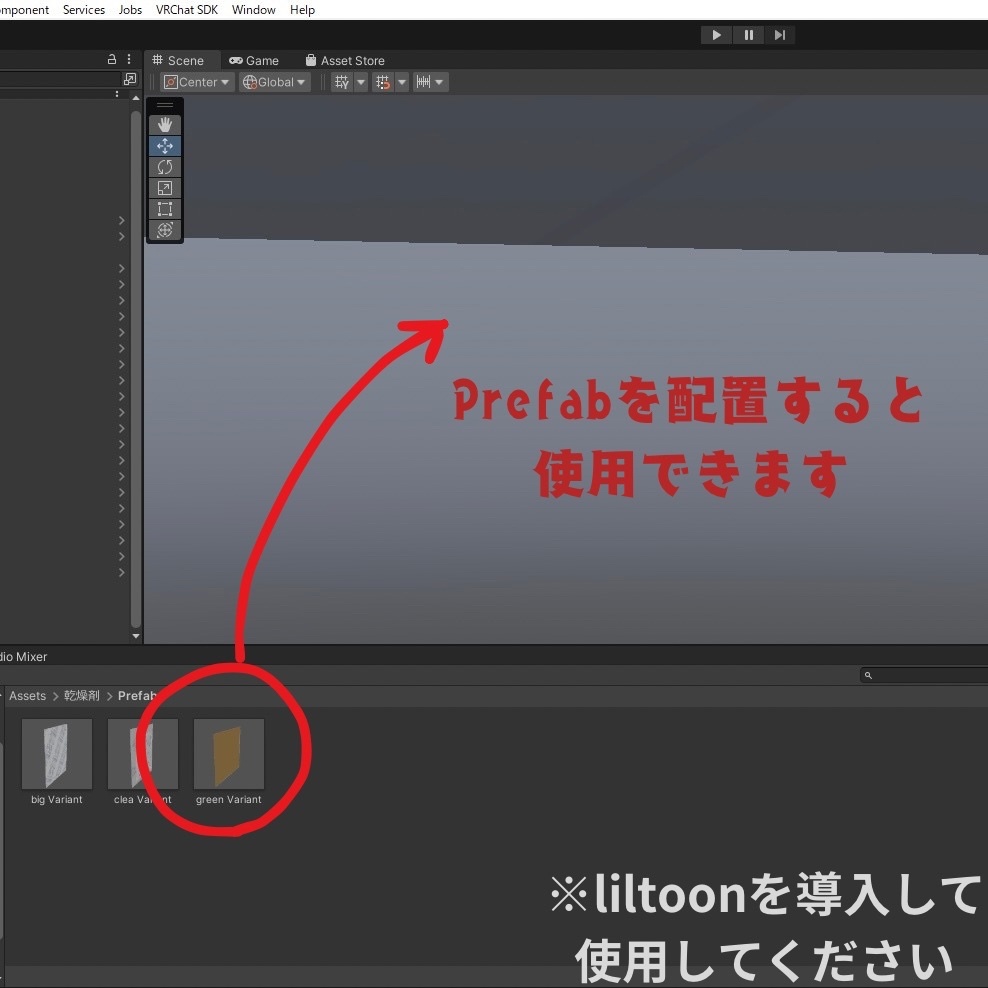This screenshot has width=988, height=988.
Task: Click the Step frame button
Action: click(x=780, y=35)
